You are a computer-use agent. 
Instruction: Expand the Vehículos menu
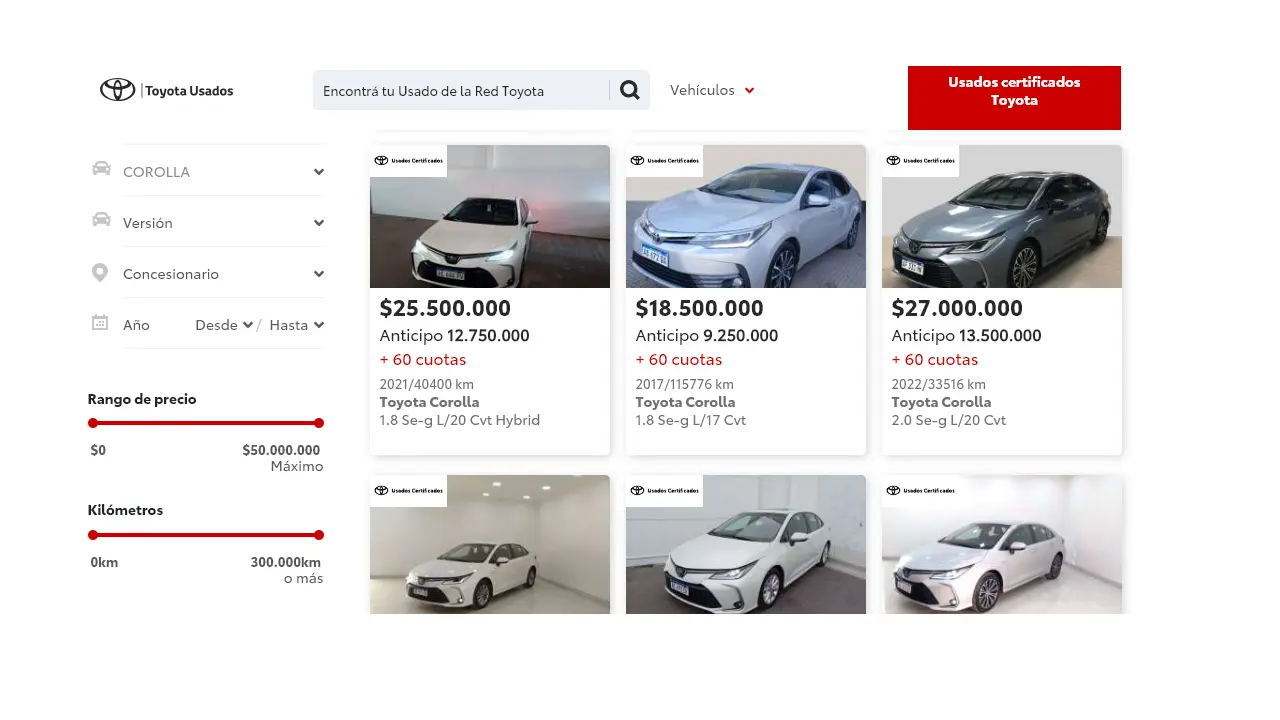[x=712, y=90]
